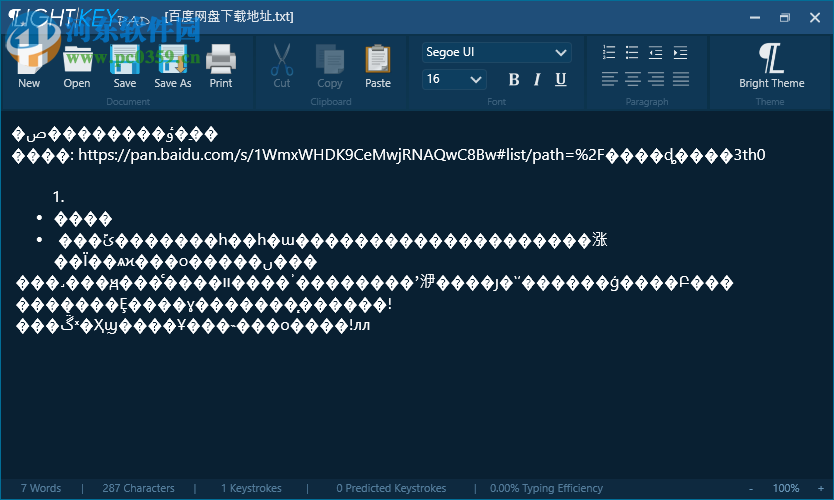Decrease paragraph indent
834x500 pixels.
click(655, 52)
